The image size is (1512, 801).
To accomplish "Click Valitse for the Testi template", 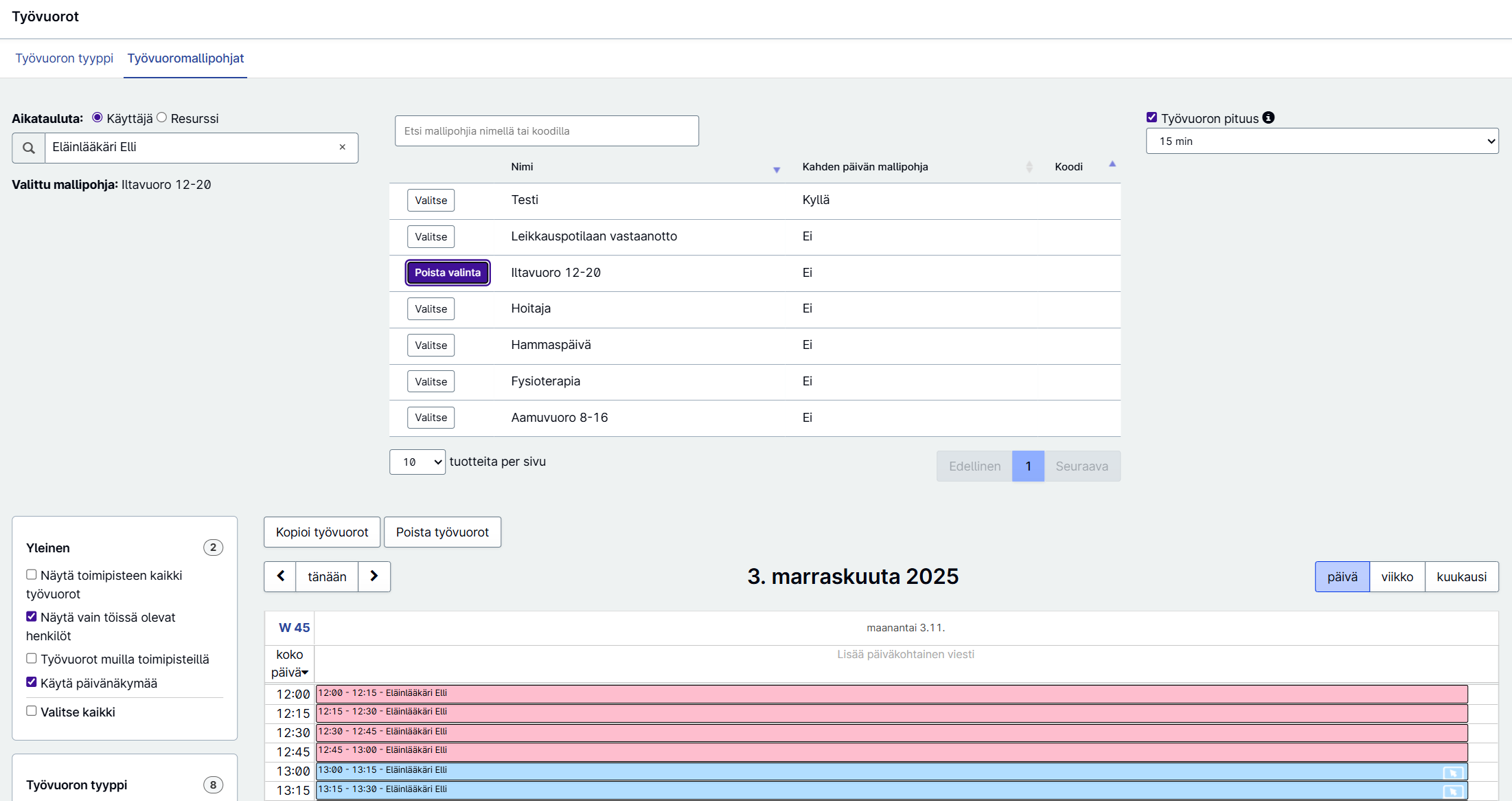I will (x=431, y=201).
